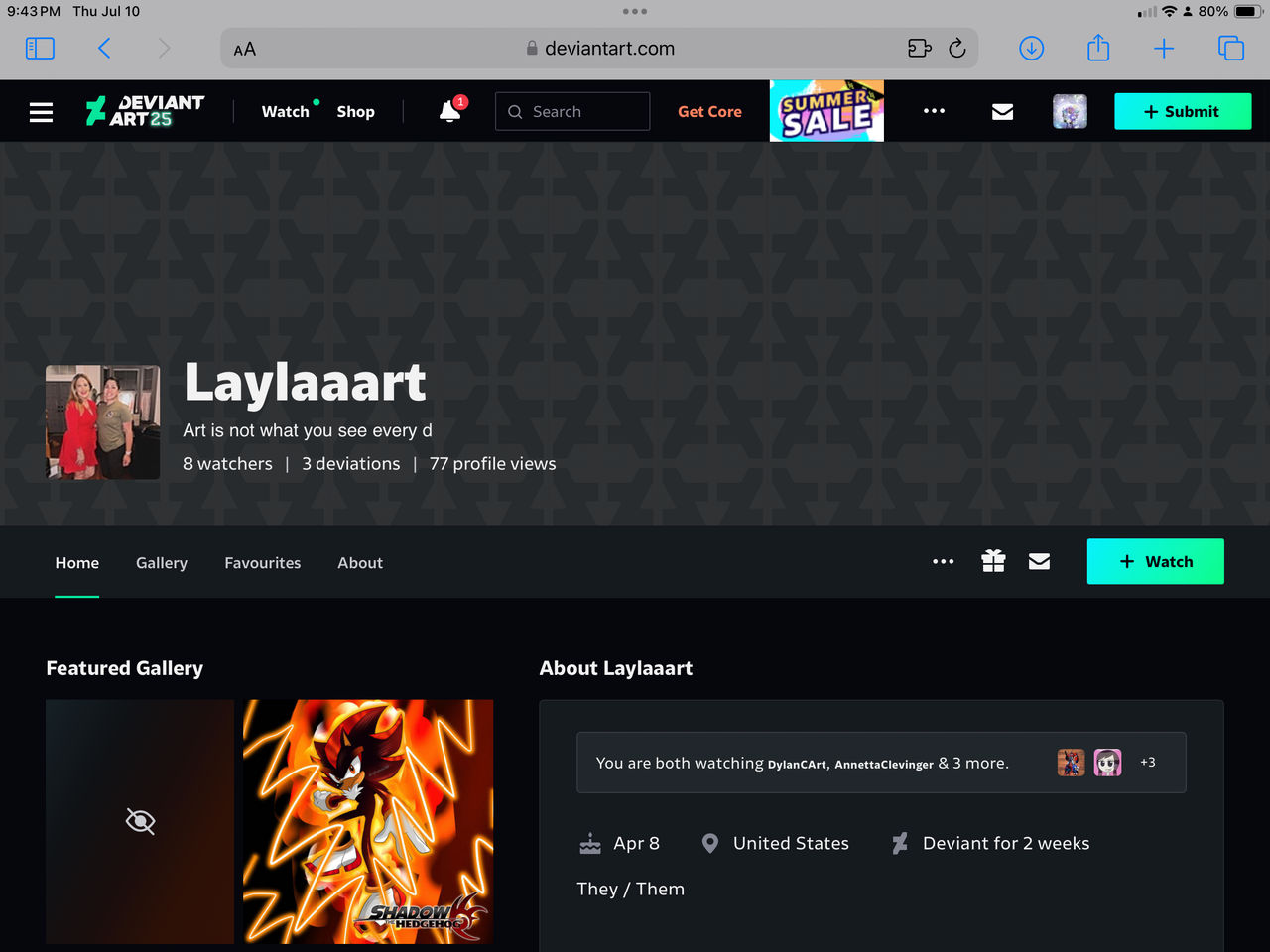Click the 8 watchers count
The height and width of the screenshot is (952, 1270).
[227, 463]
